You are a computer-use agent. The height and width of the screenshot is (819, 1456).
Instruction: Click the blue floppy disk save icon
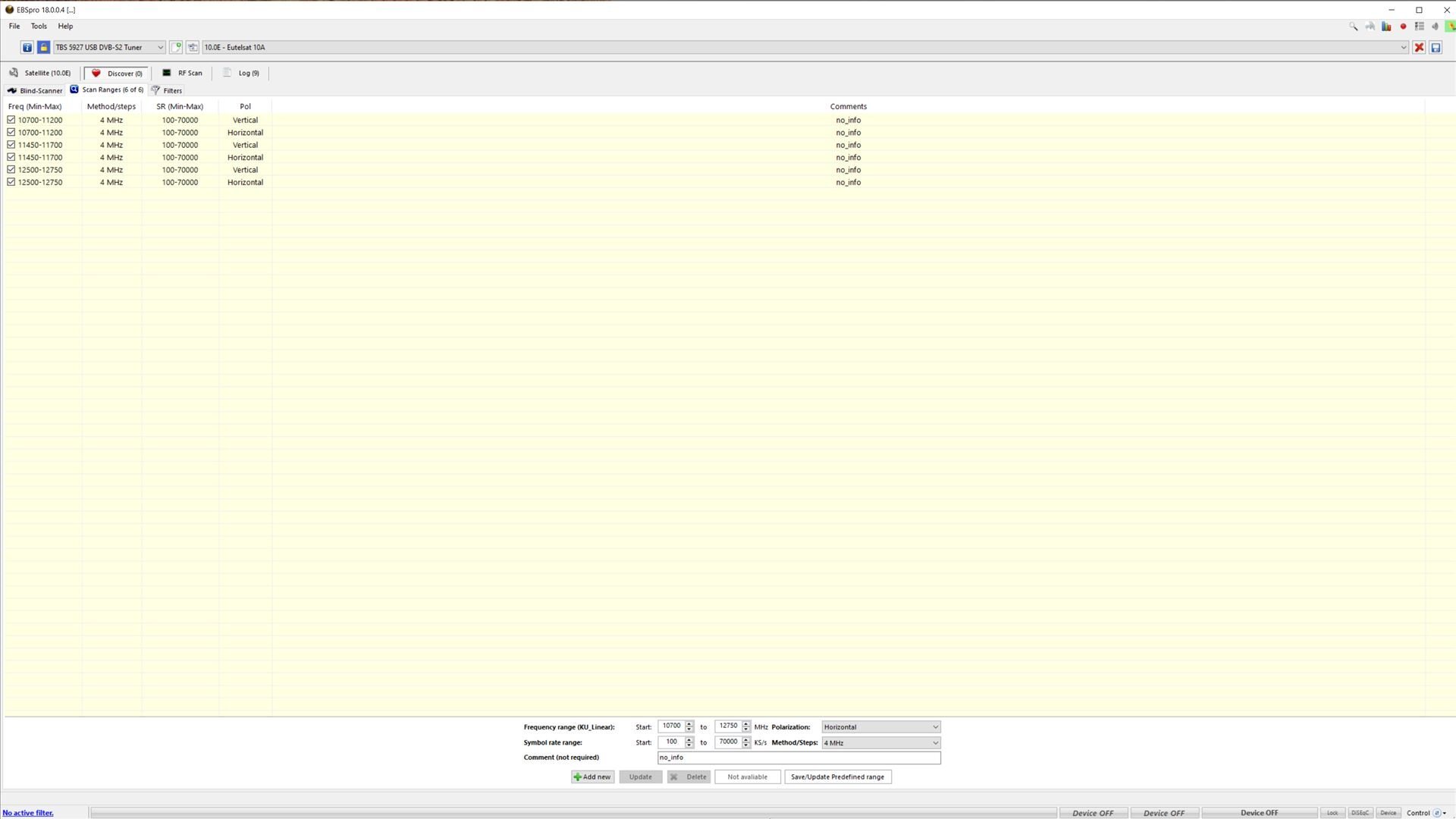point(1436,47)
